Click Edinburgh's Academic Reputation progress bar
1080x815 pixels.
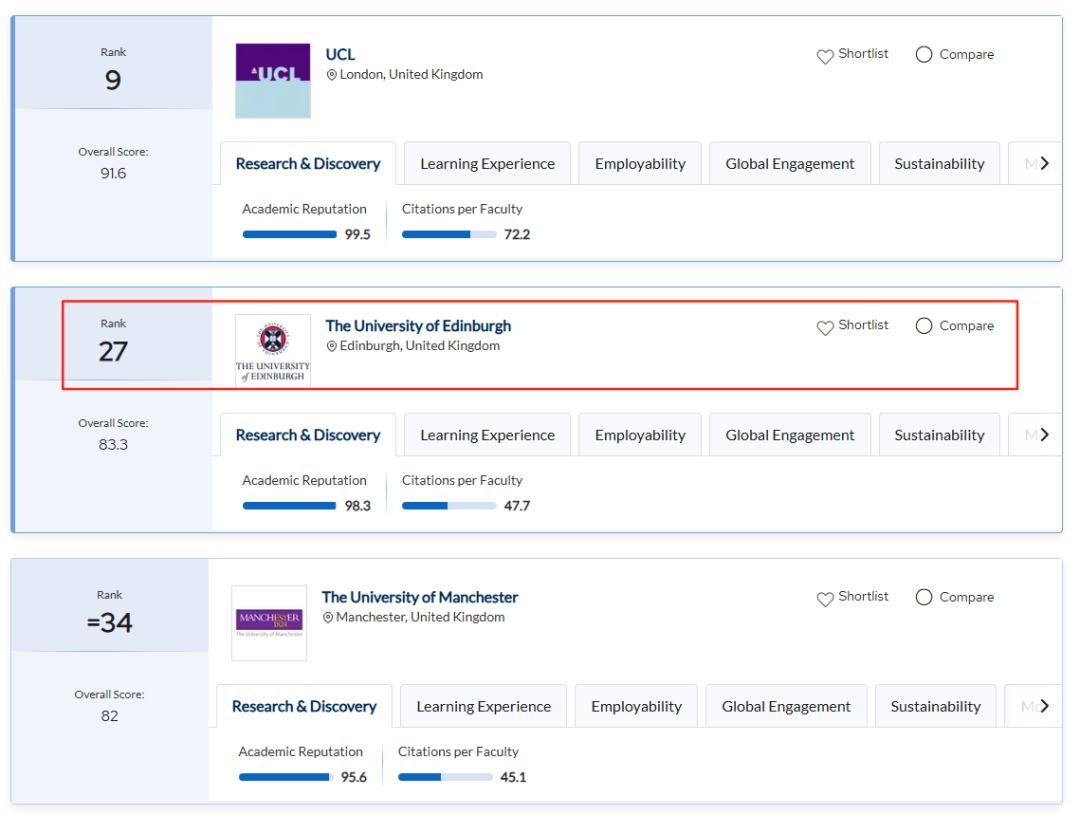coord(289,506)
